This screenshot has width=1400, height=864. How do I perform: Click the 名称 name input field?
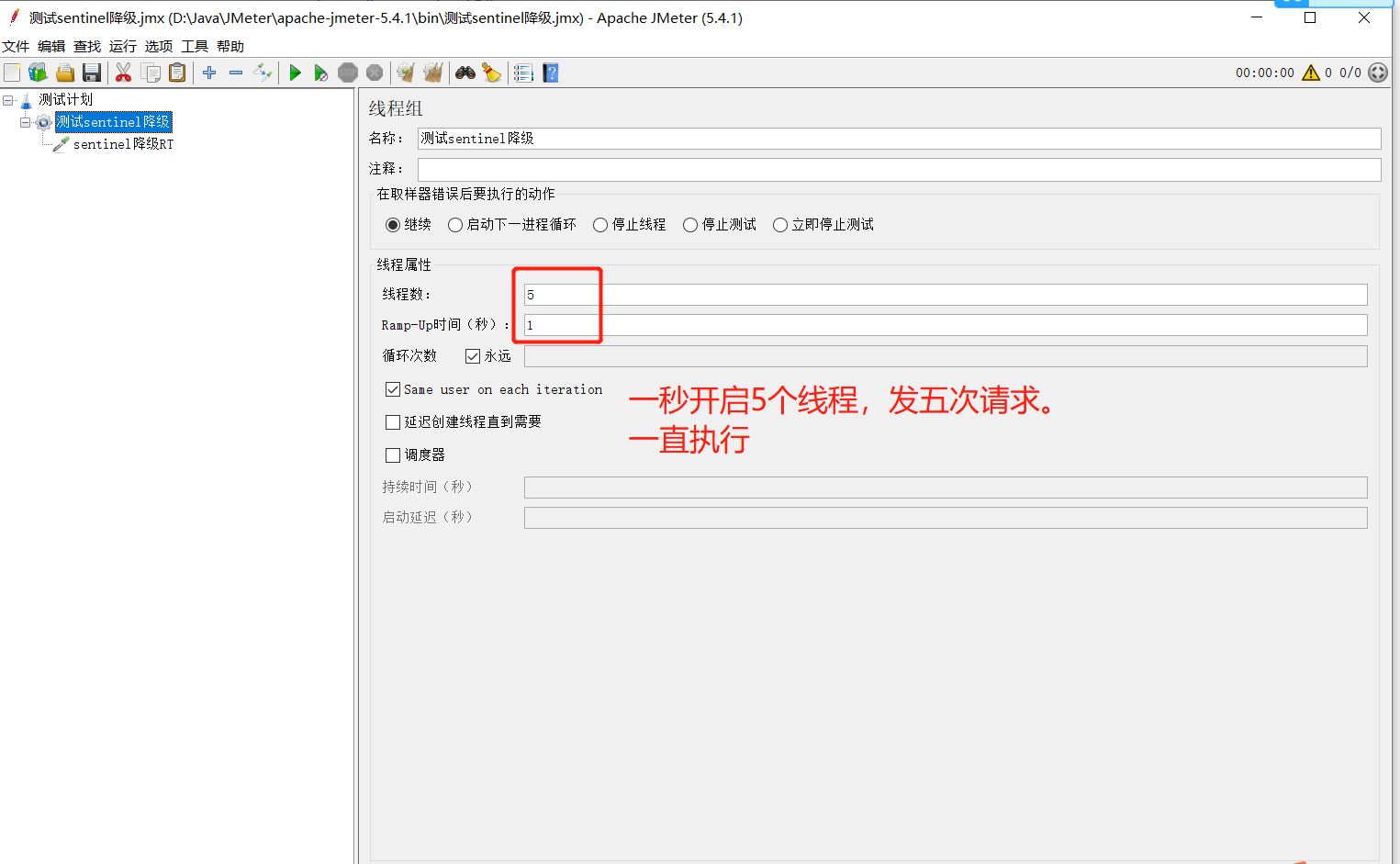point(899,139)
